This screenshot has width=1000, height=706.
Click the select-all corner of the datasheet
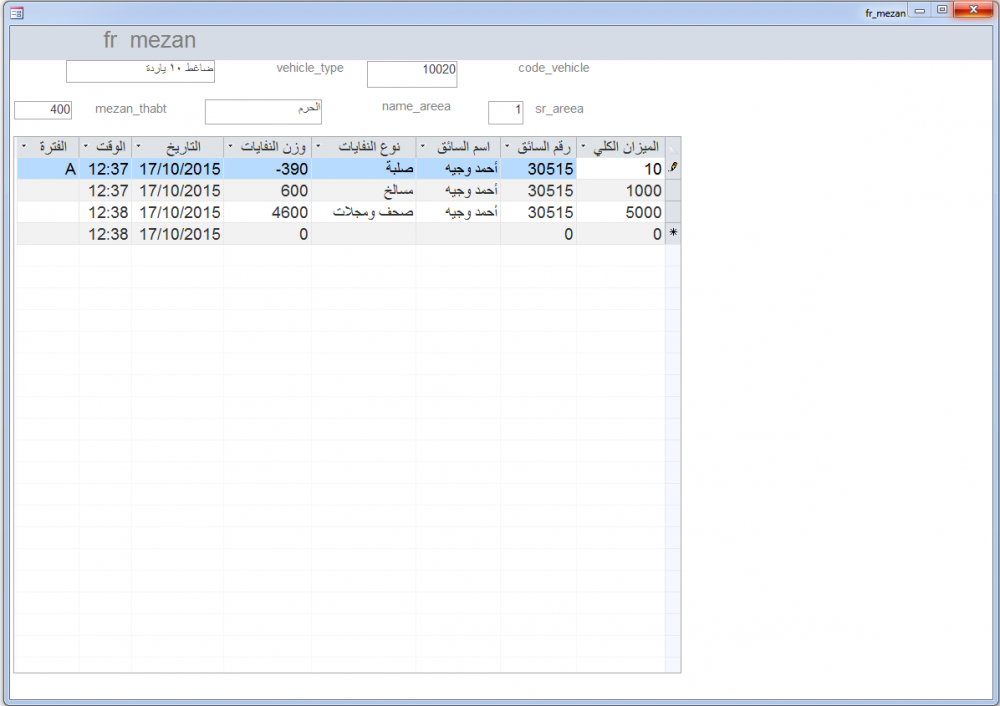(672, 146)
